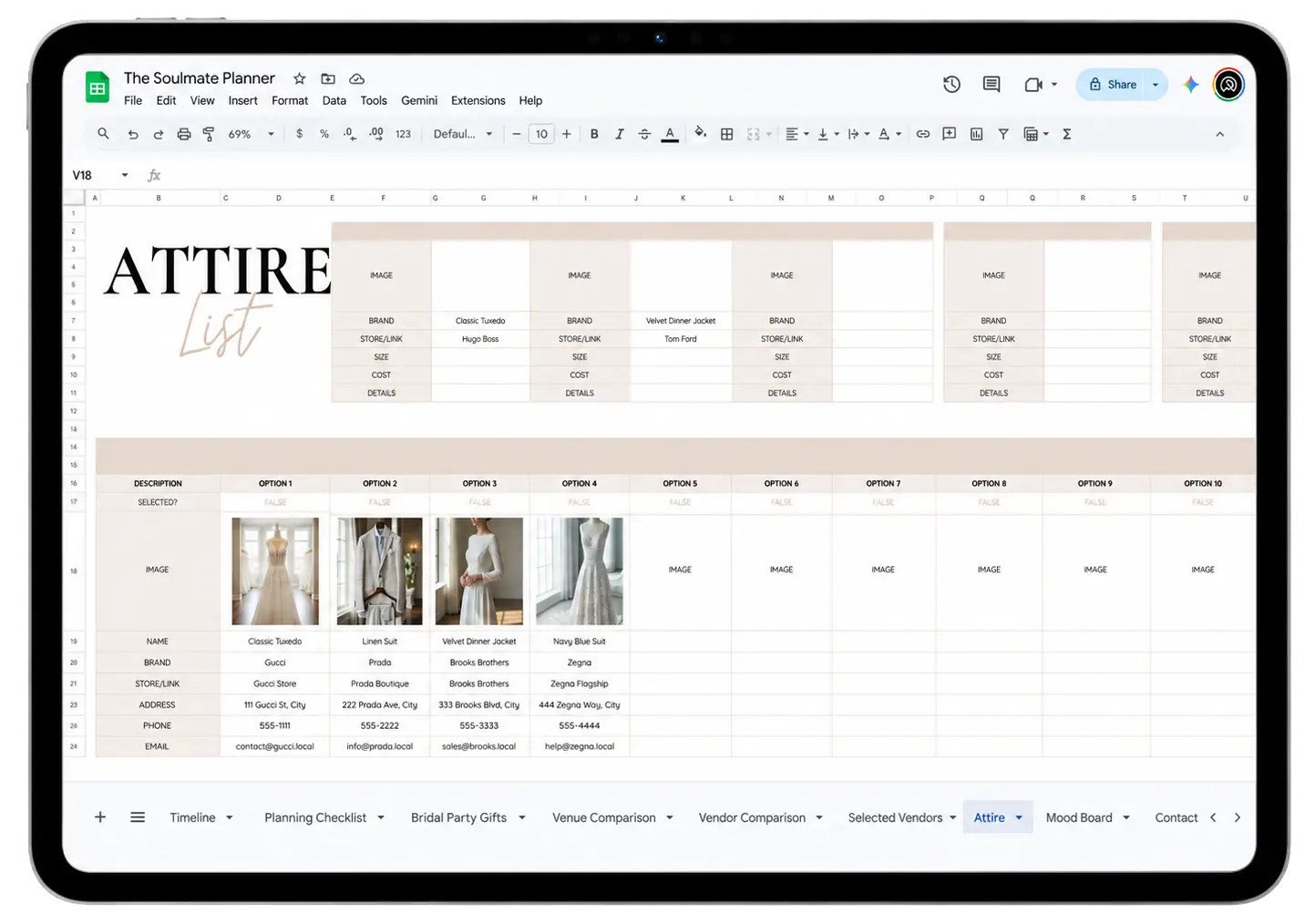Viewport: 1305px width, 924px height.
Task: Open the 69% zoom dropdown
Action: pos(251,134)
